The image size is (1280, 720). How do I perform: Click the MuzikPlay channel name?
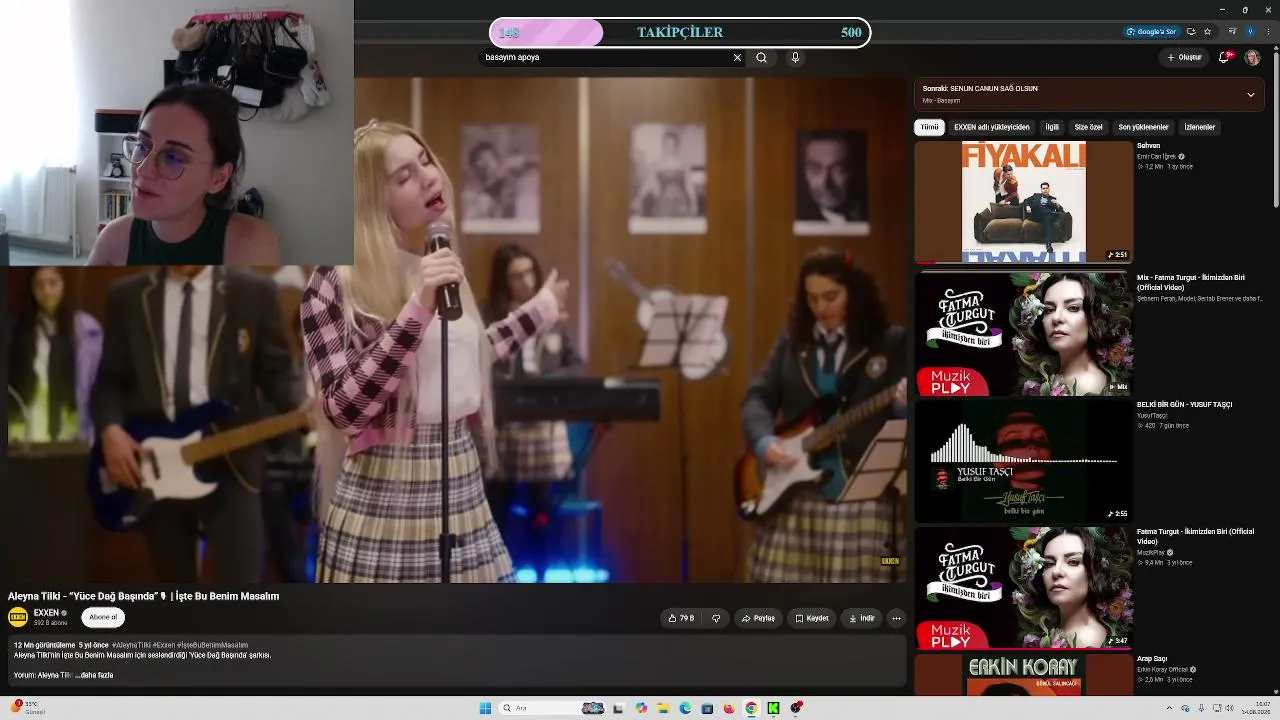point(1151,552)
